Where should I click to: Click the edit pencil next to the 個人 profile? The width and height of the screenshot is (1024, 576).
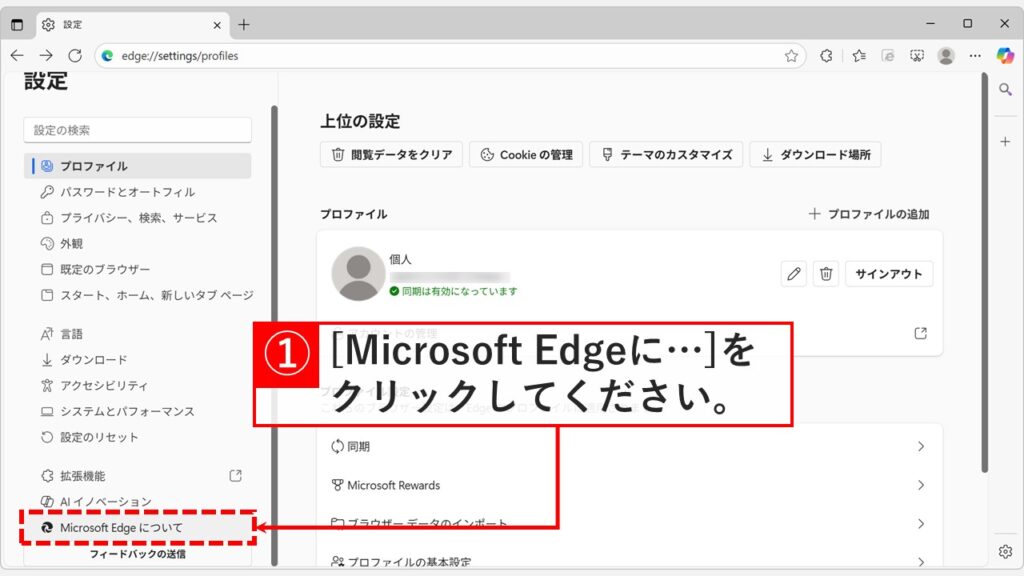[793, 273]
